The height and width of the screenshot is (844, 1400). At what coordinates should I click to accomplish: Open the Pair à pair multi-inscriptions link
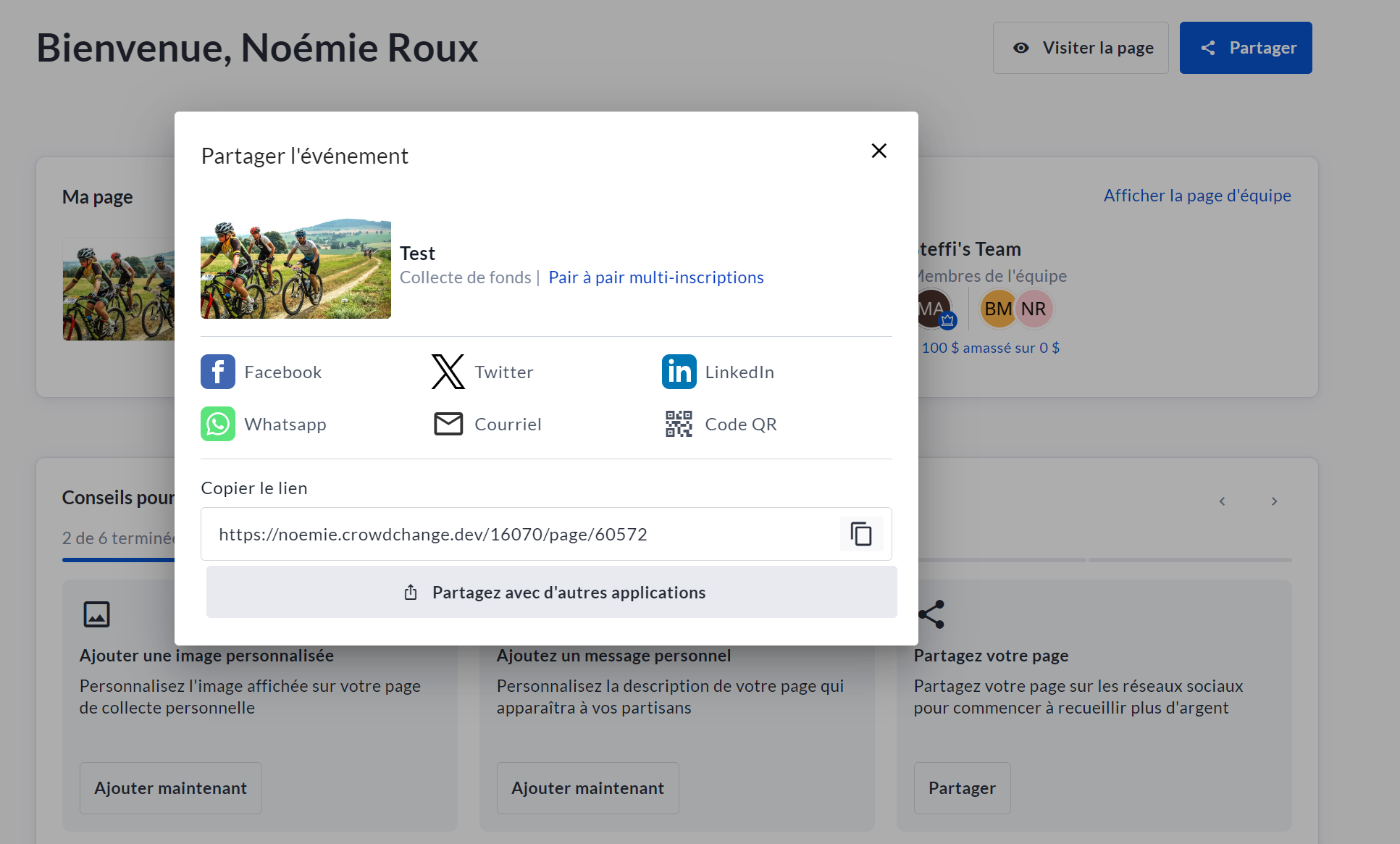(655, 277)
